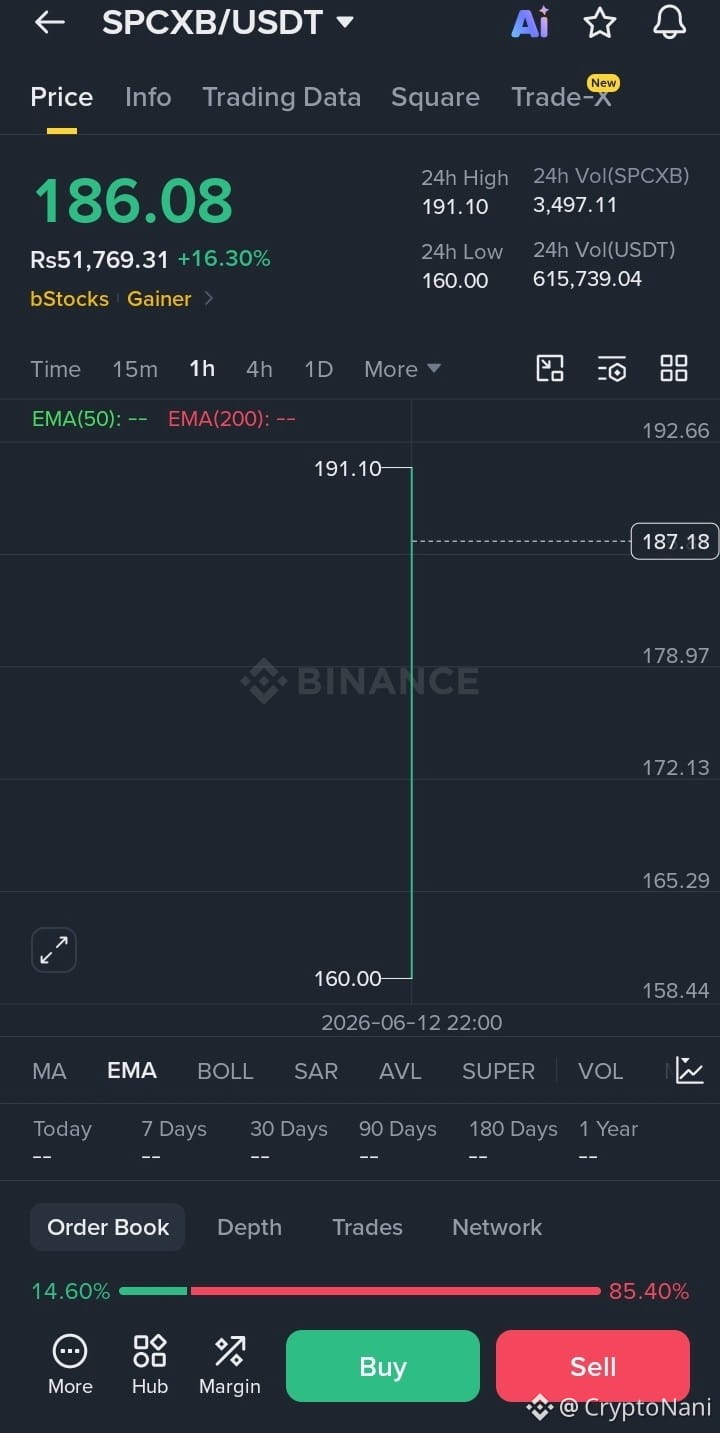
Task: Switch to the Depth tab
Action: tap(249, 1227)
